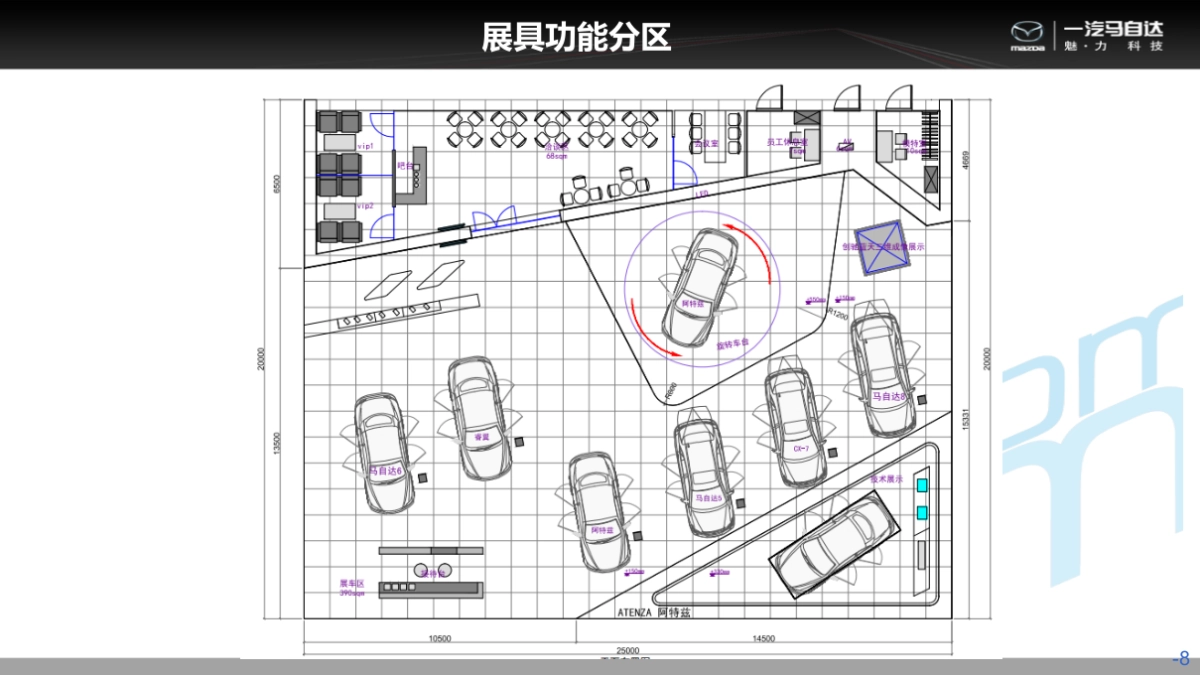Click the Mazda logo in the header
The image size is (1200, 675).
point(1027,33)
